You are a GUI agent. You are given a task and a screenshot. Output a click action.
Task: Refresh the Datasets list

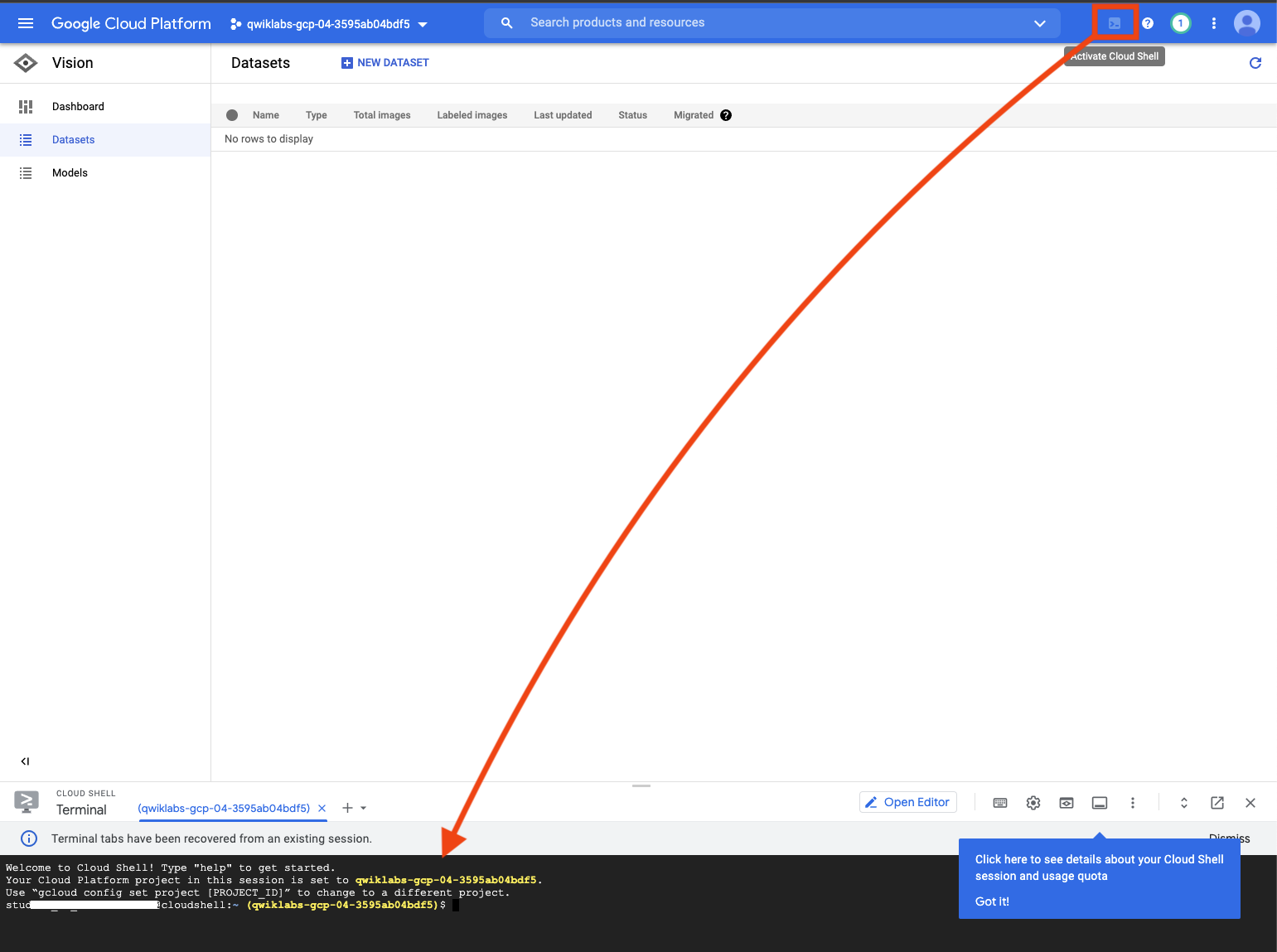[1255, 63]
